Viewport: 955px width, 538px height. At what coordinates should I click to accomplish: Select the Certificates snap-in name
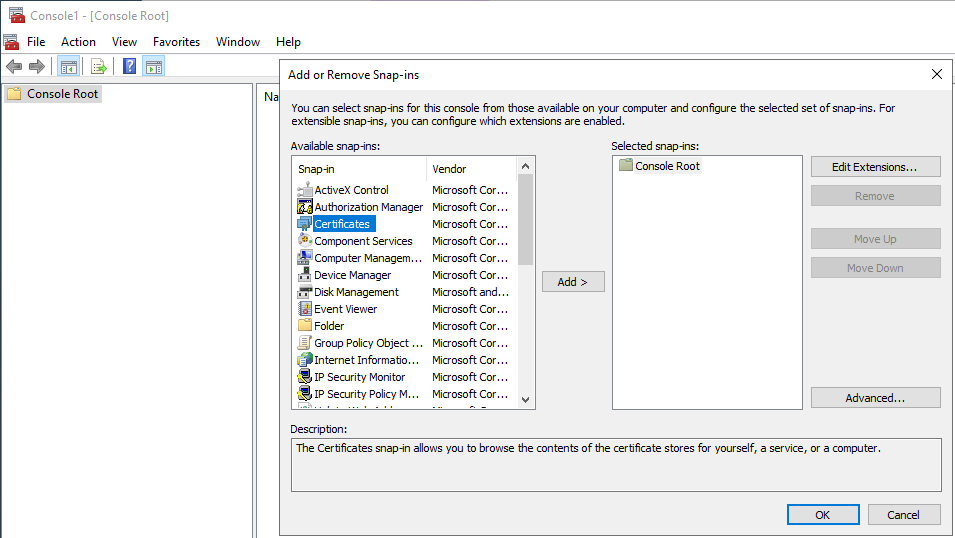click(x=342, y=224)
